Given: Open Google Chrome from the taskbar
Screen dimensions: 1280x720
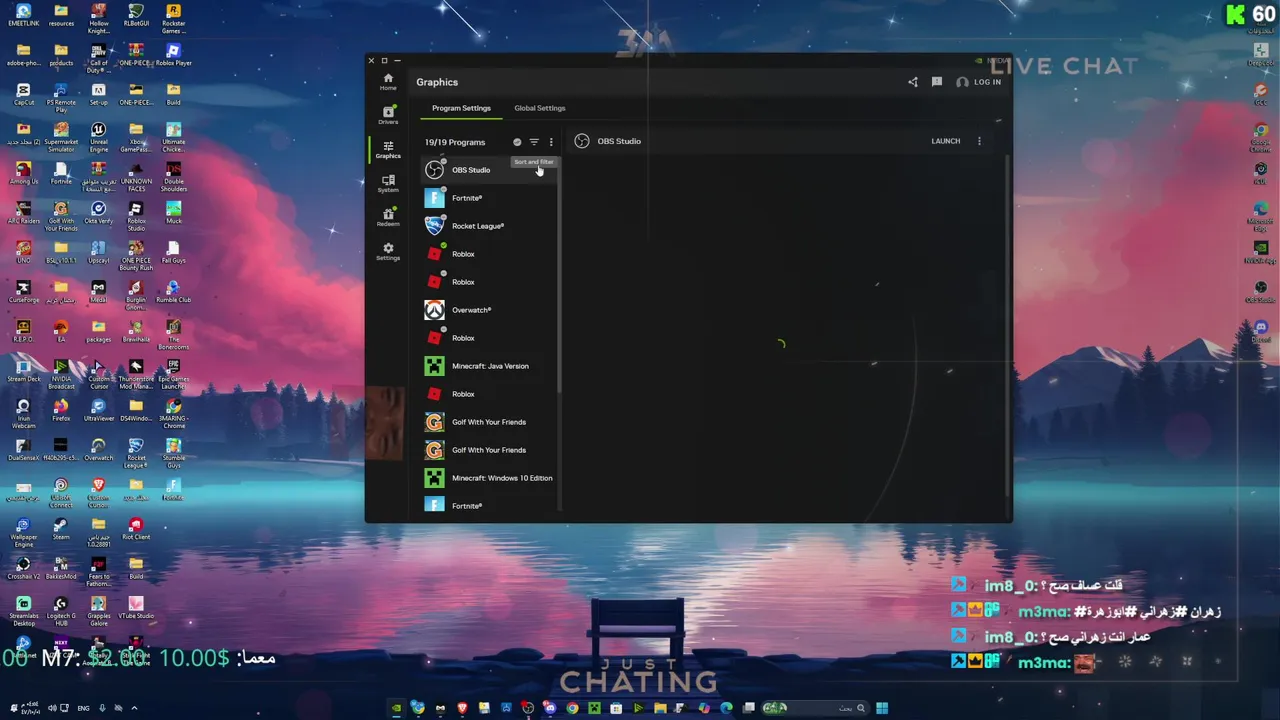Looking at the screenshot, I should click(x=572, y=708).
